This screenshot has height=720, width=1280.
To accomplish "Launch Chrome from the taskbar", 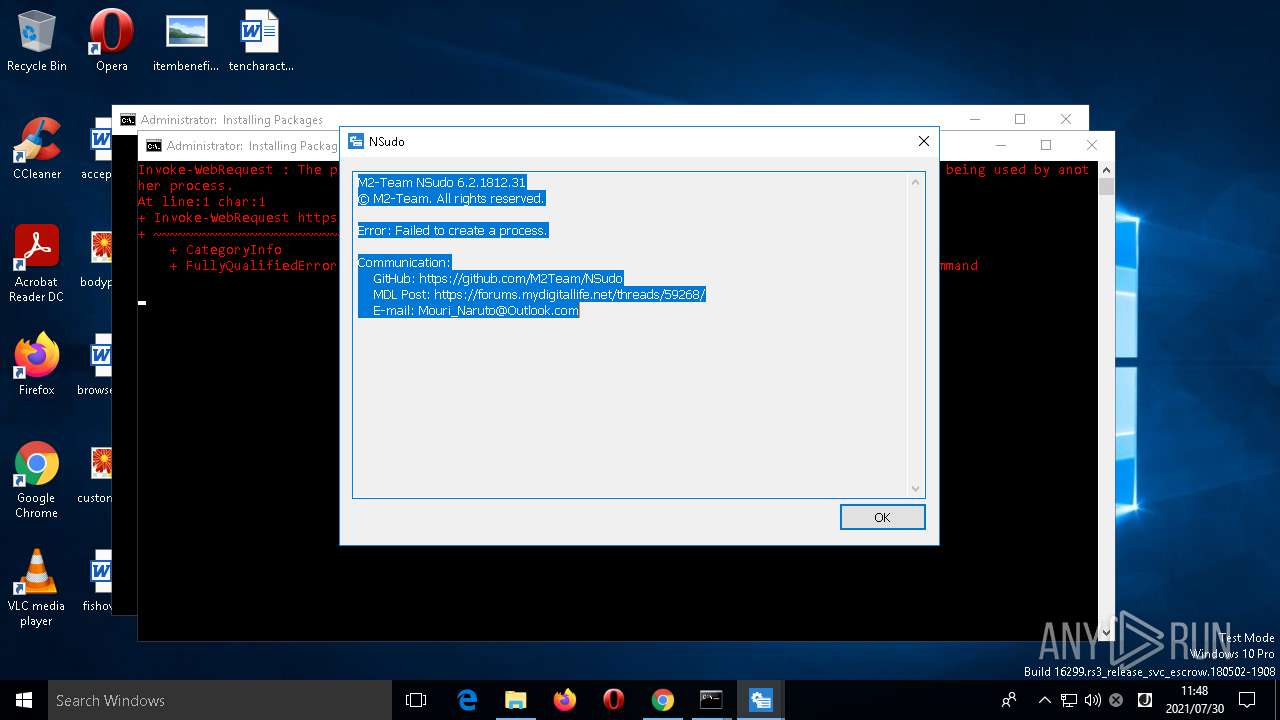I will 662,700.
